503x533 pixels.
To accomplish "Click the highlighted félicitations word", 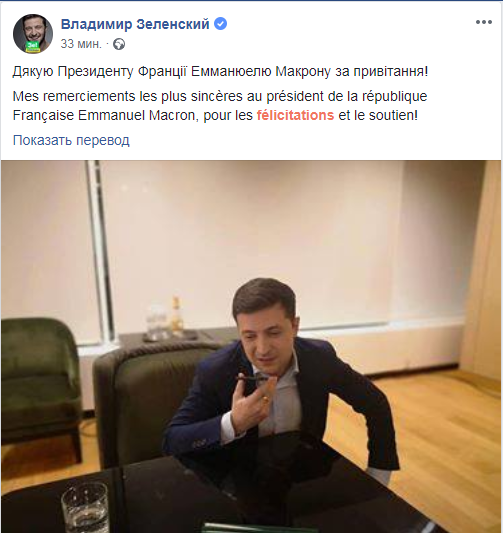I will pyautogui.click(x=295, y=115).
